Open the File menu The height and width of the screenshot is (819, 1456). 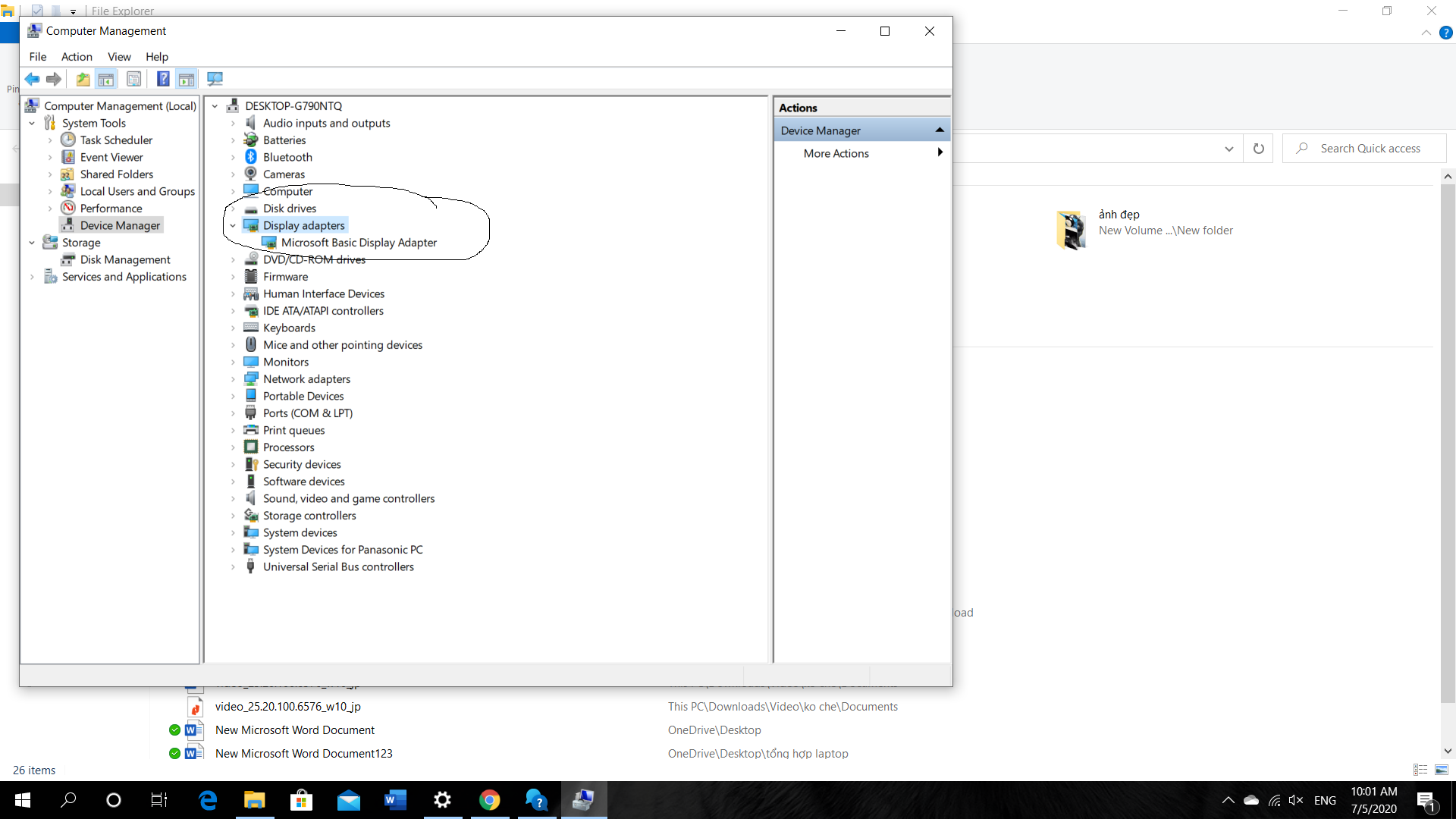pyautogui.click(x=38, y=57)
